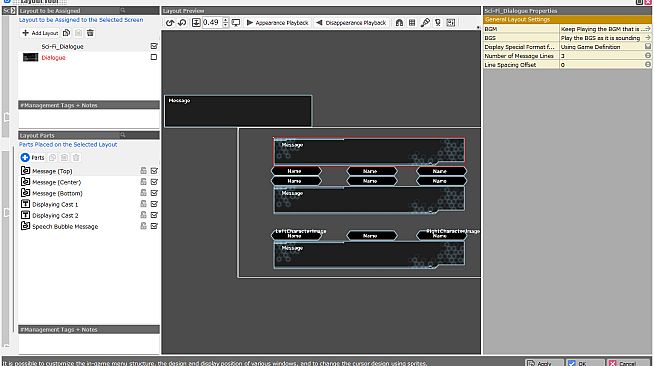
Task: Open the BGM setting arrow
Action: click(x=647, y=29)
